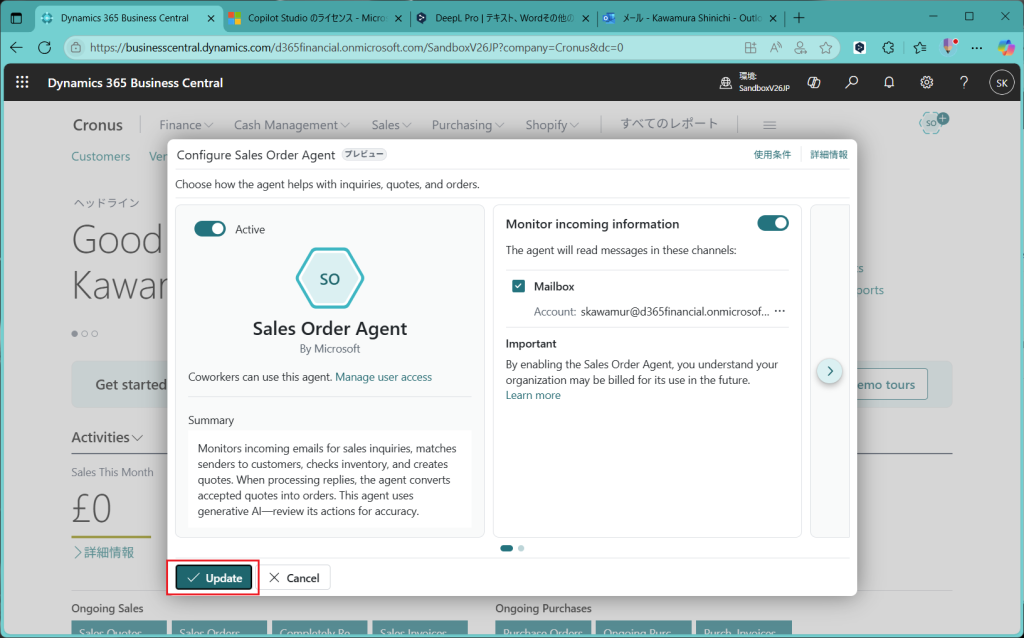The width and height of the screenshot is (1024, 638).
Task: Go back in the browser
Action: coord(16,47)
